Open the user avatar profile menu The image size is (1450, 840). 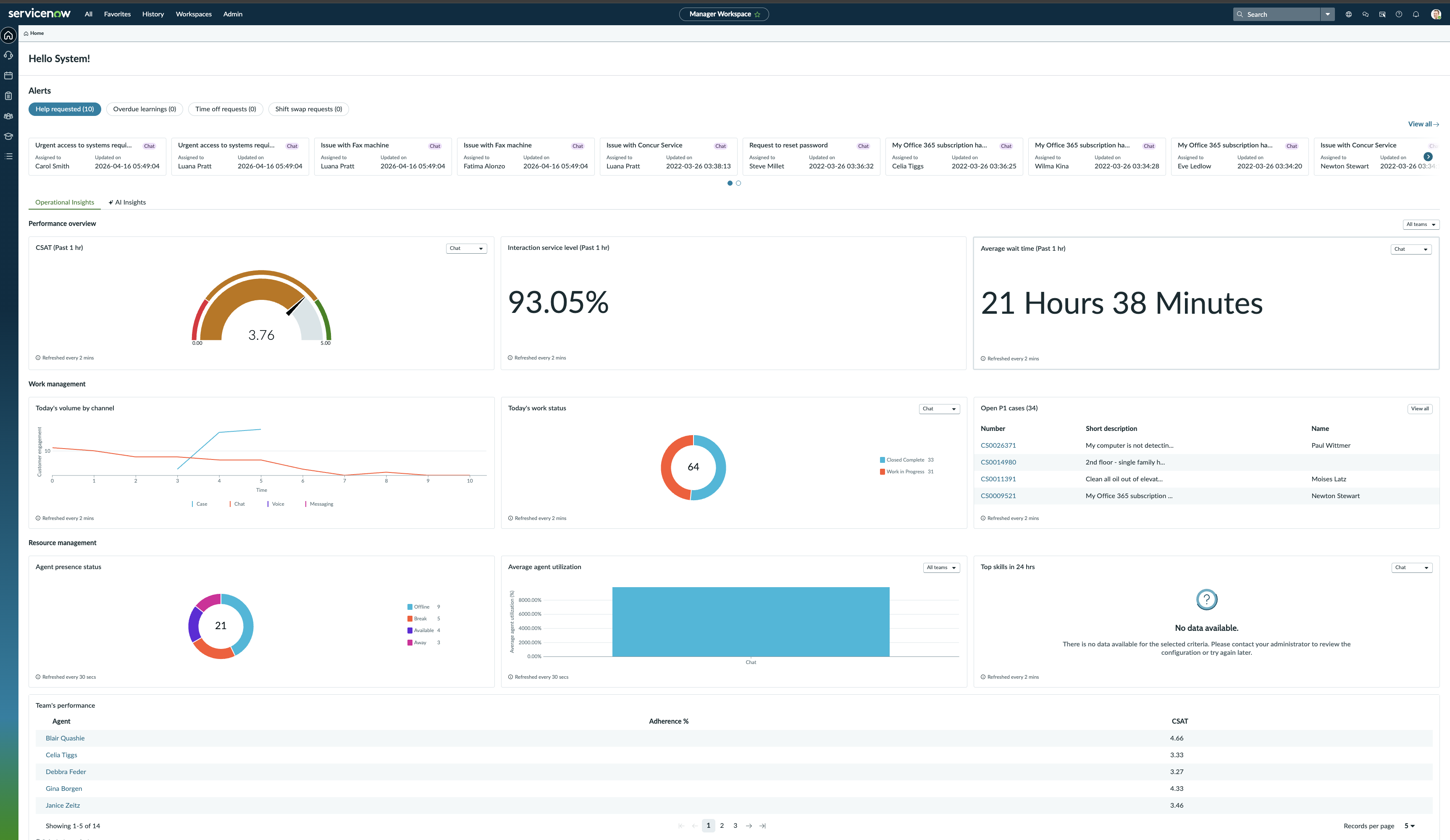coord(1436,14)
